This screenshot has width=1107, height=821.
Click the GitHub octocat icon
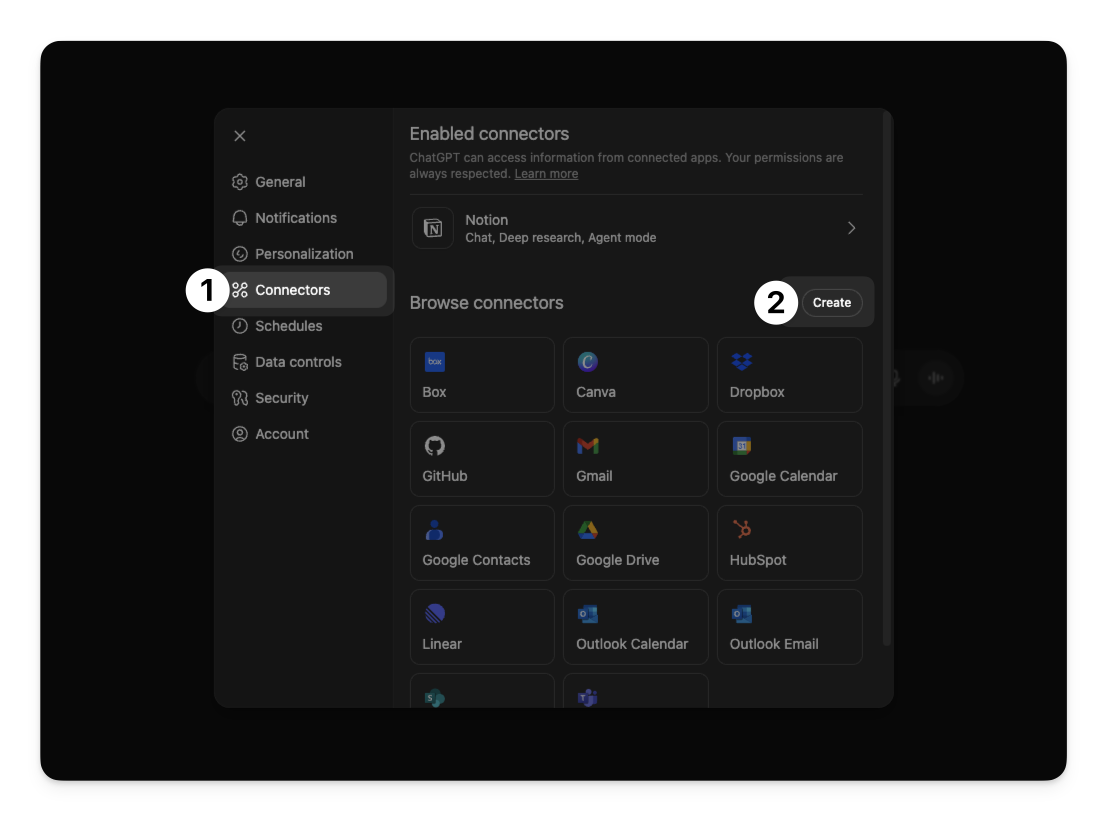434,445
